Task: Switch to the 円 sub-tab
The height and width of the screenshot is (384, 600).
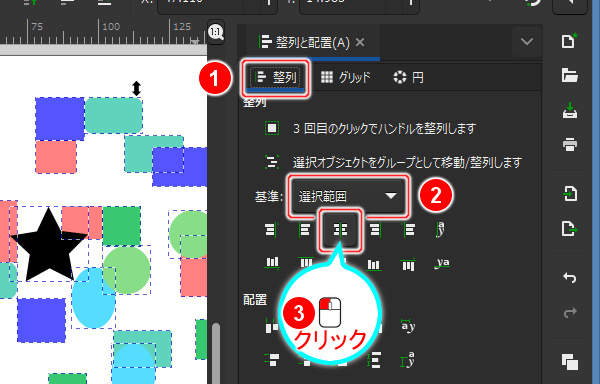Action: click(x=408, y=78)
